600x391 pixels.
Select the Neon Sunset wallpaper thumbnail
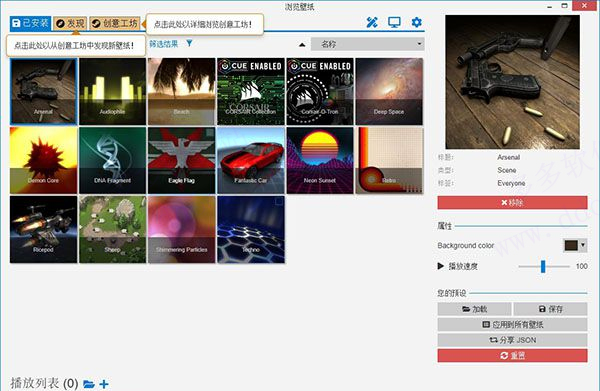(320, 160)
